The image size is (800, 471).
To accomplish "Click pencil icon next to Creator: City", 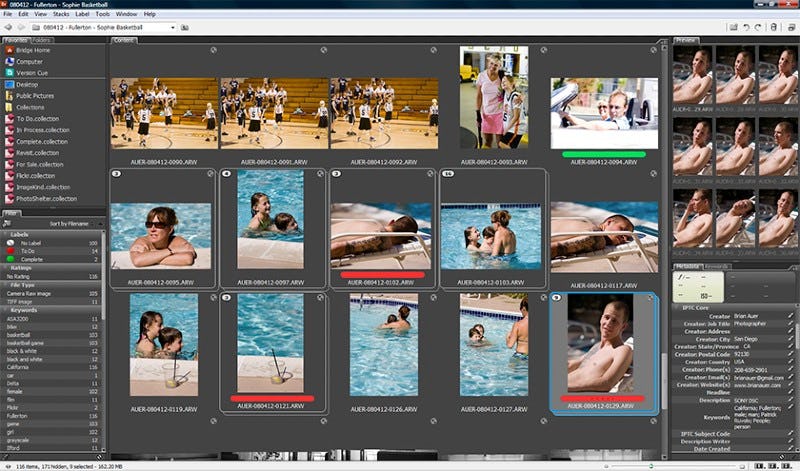I will (x=790, y=339).
